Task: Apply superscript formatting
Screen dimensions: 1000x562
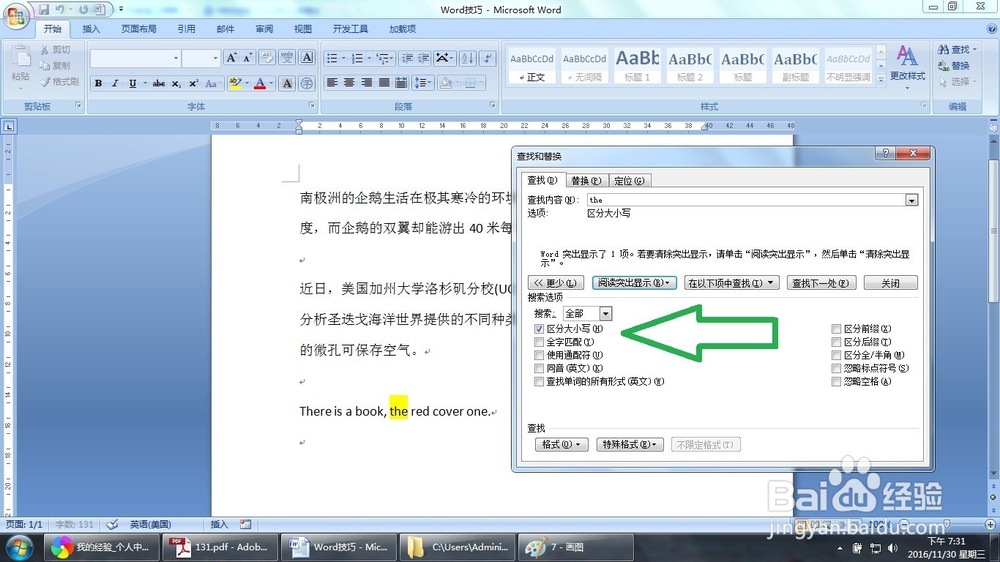Action: pyautogui.click(x=193, y=83)
